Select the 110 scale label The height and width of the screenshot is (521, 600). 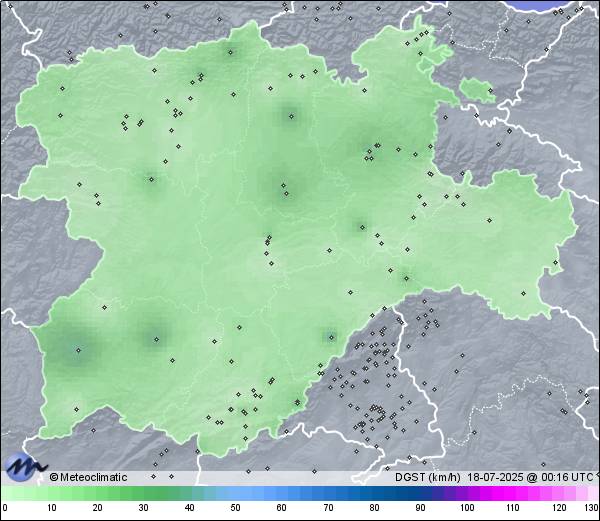click(x=513, y=508)
